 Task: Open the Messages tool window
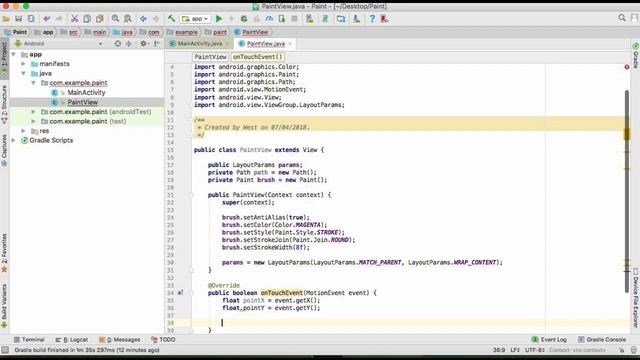(120, 340)
